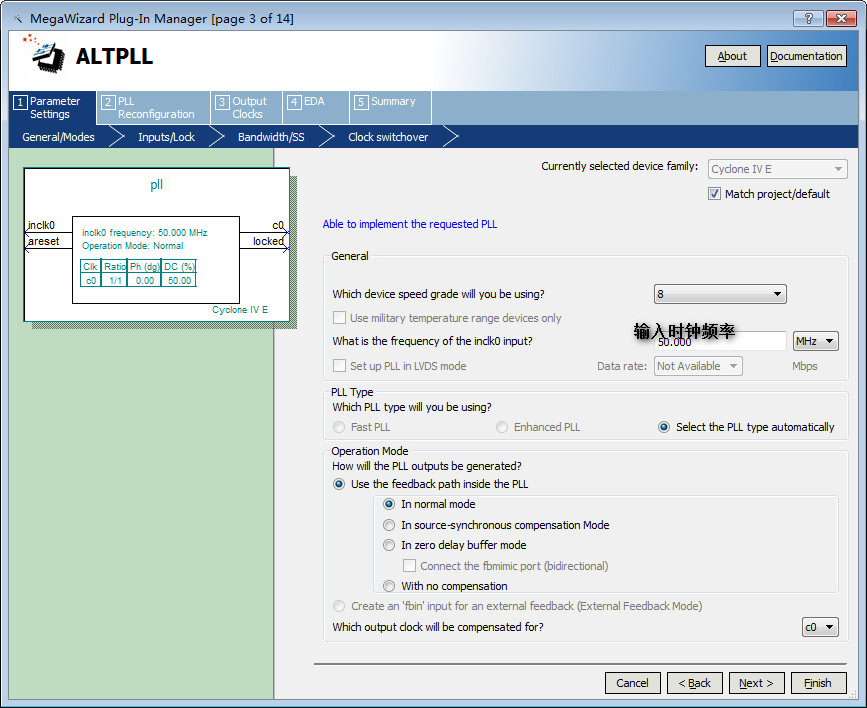Choose Select the PLL type automatically
Screen dimensions: 867x708
click(x=664, y=427)
